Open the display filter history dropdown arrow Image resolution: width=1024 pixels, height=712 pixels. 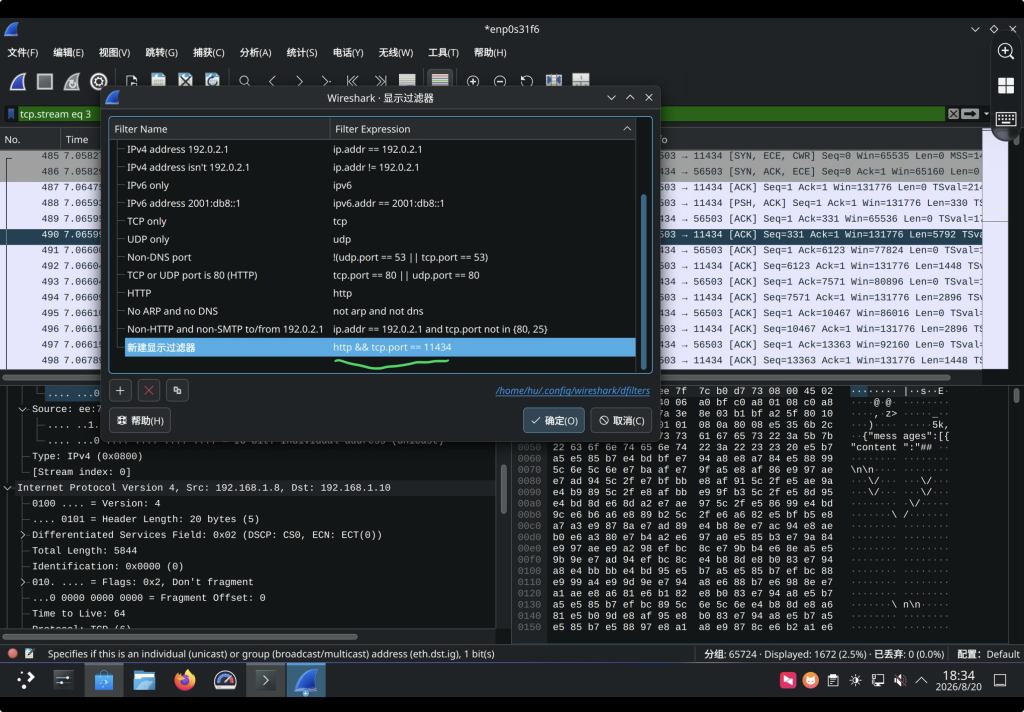click(x=986, y=114)
